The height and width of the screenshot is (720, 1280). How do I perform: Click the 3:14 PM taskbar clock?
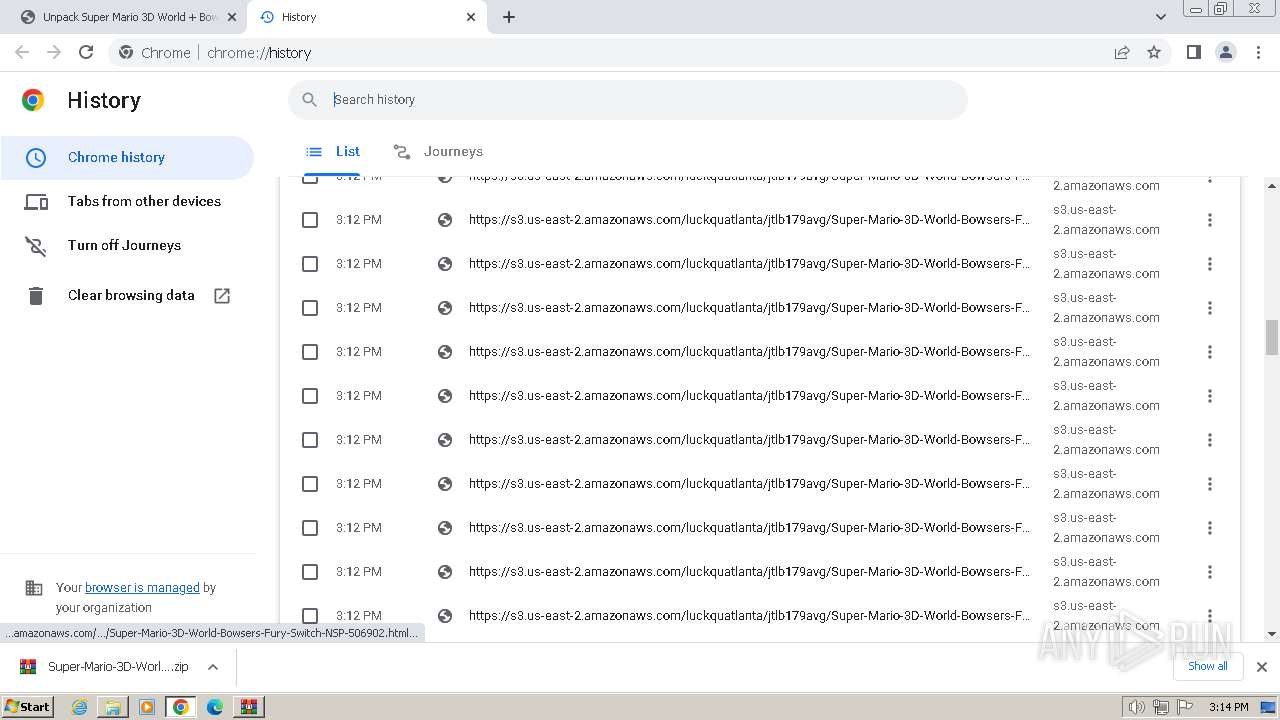coord(1228,707)
